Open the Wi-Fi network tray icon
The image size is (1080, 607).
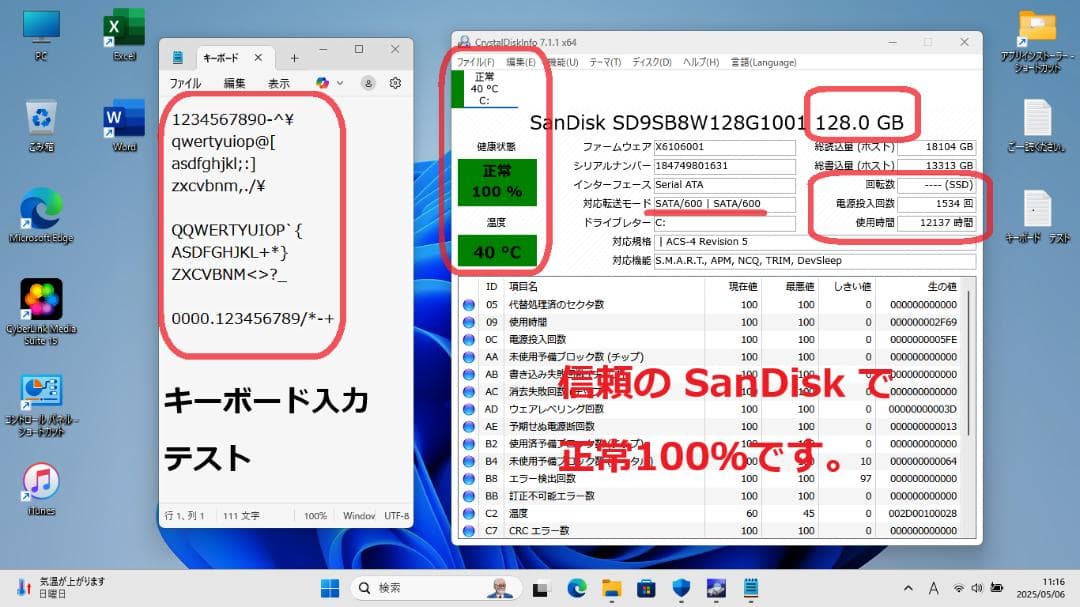959,588
